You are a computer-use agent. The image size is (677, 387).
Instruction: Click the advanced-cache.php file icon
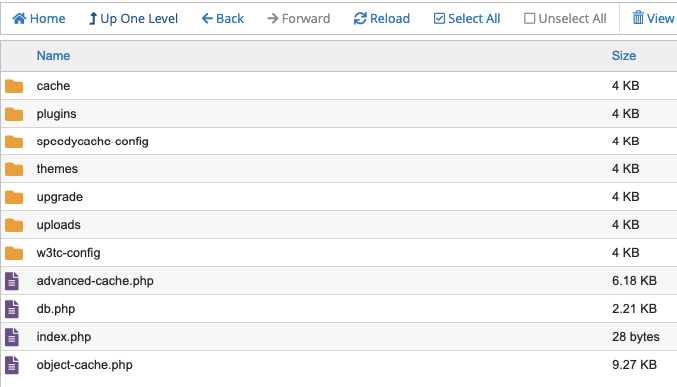12,281
